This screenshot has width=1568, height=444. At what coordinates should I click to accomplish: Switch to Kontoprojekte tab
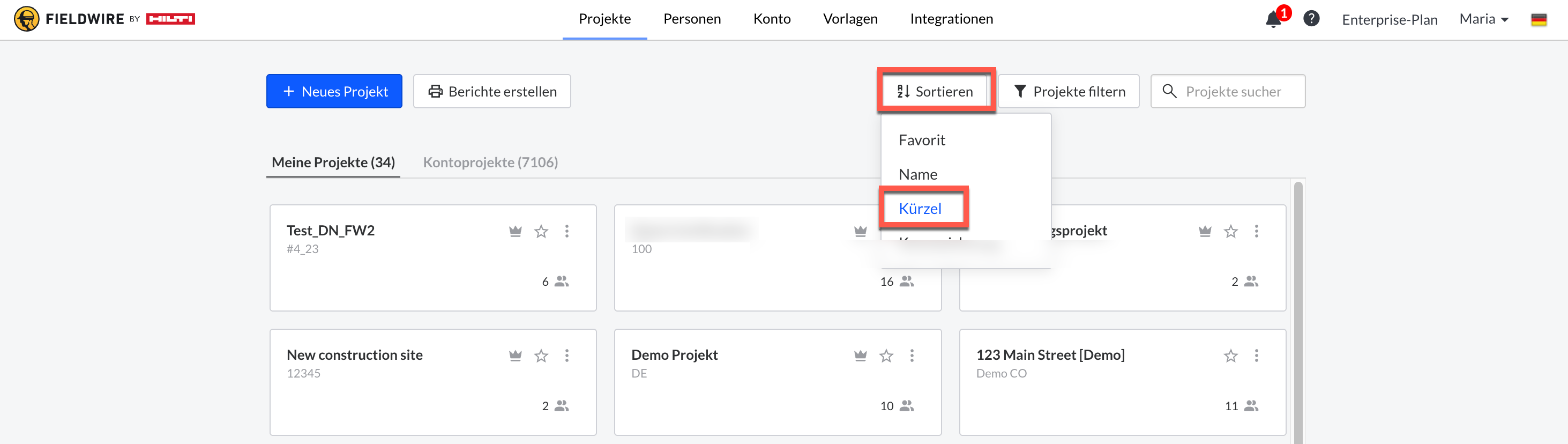point(490,162)
